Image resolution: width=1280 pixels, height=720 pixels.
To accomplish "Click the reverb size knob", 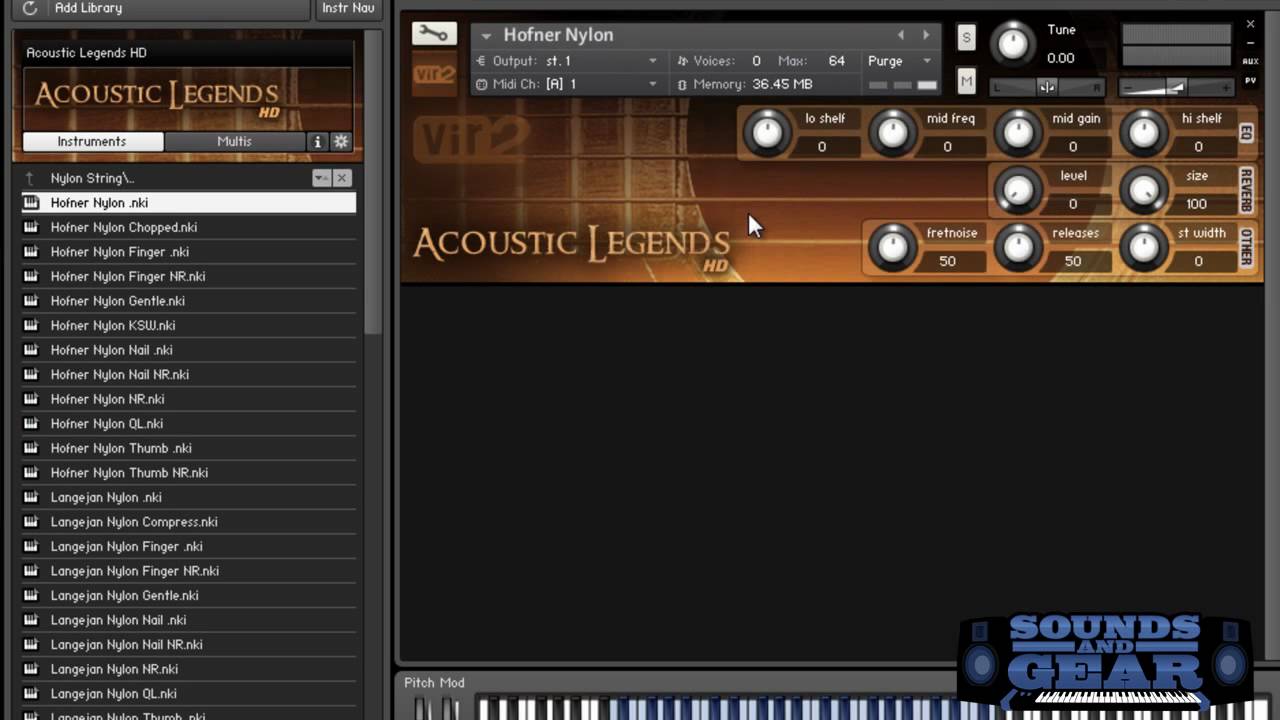I will tap(1143, 190).
